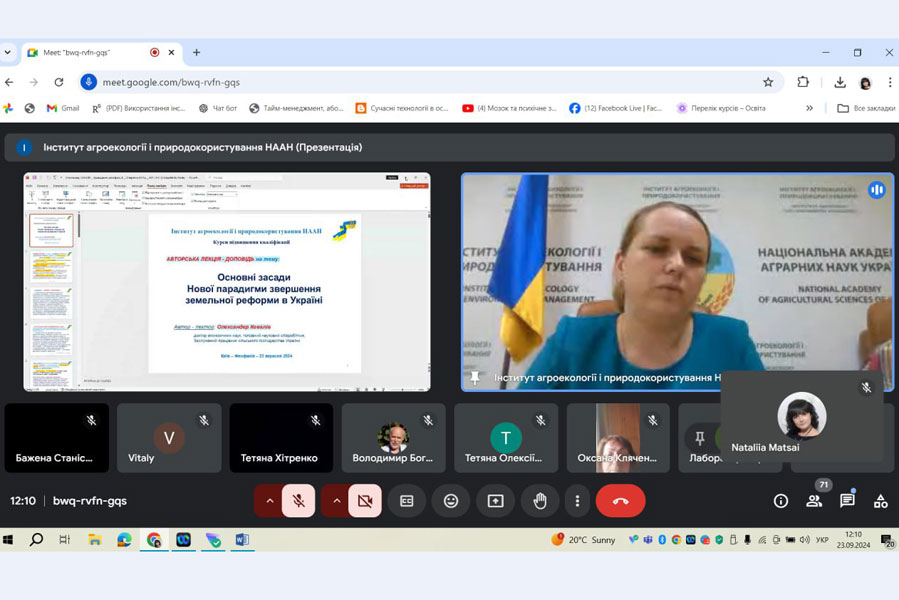Open the Перелік курсів – Освіта bookmark
The height and width of the screenshot is (600, 899).
tap(721, 108)
